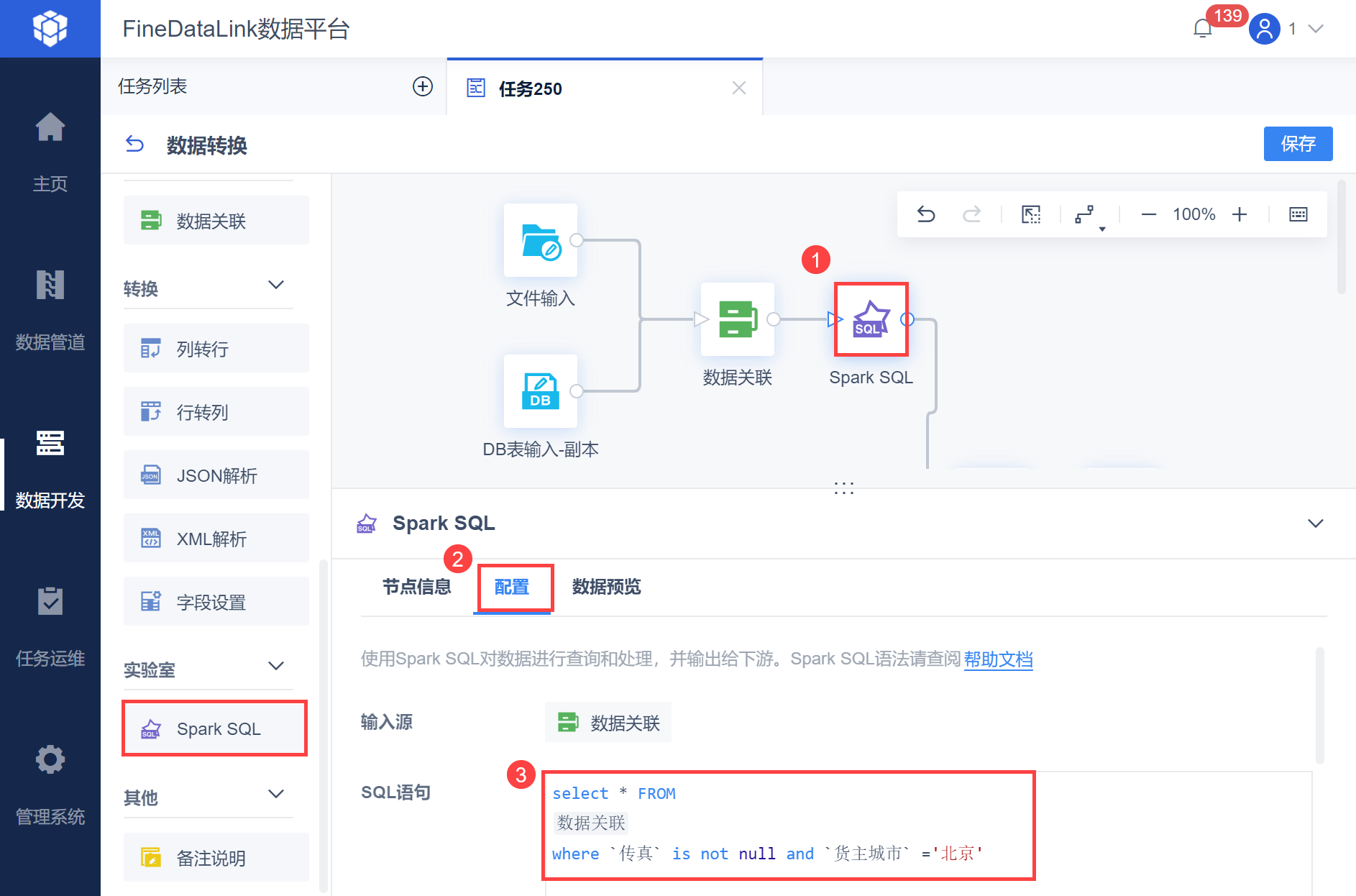
Task: Click the 保存 button
Action: click(1298, 144)
